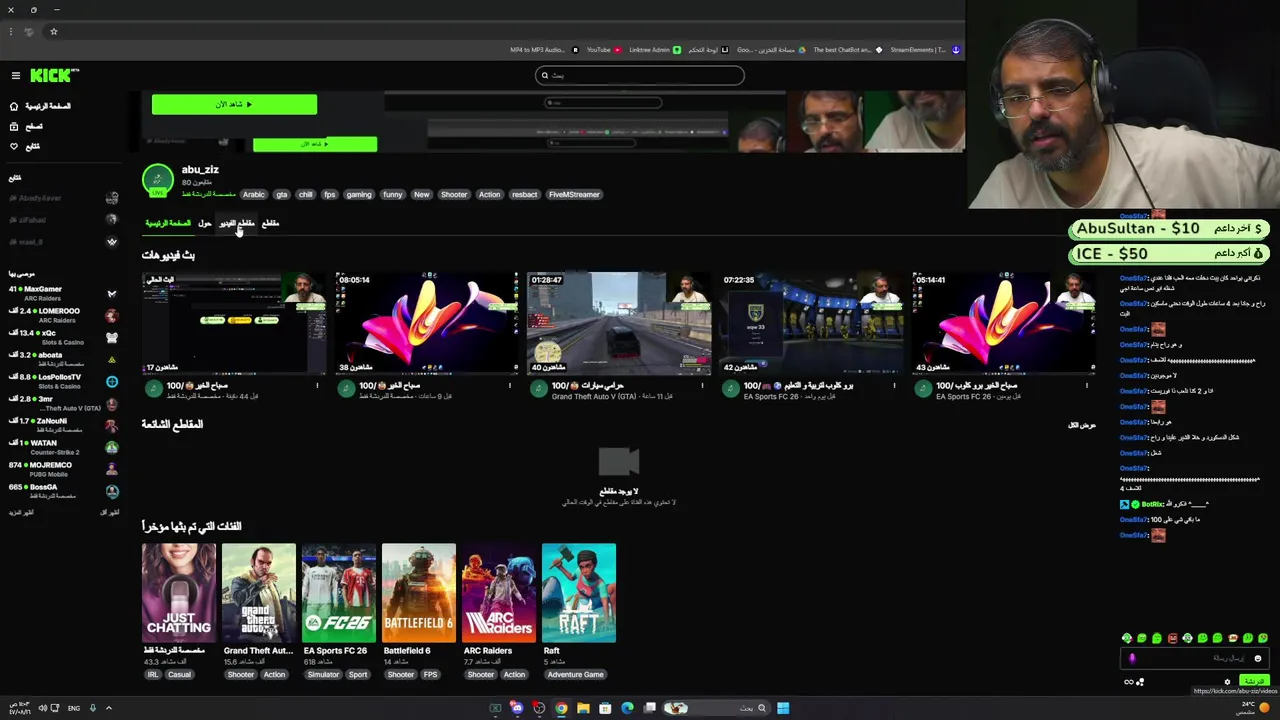
Task: Click the Simulator tag under EA Sports FC 26
Action: tap(323, 675)
